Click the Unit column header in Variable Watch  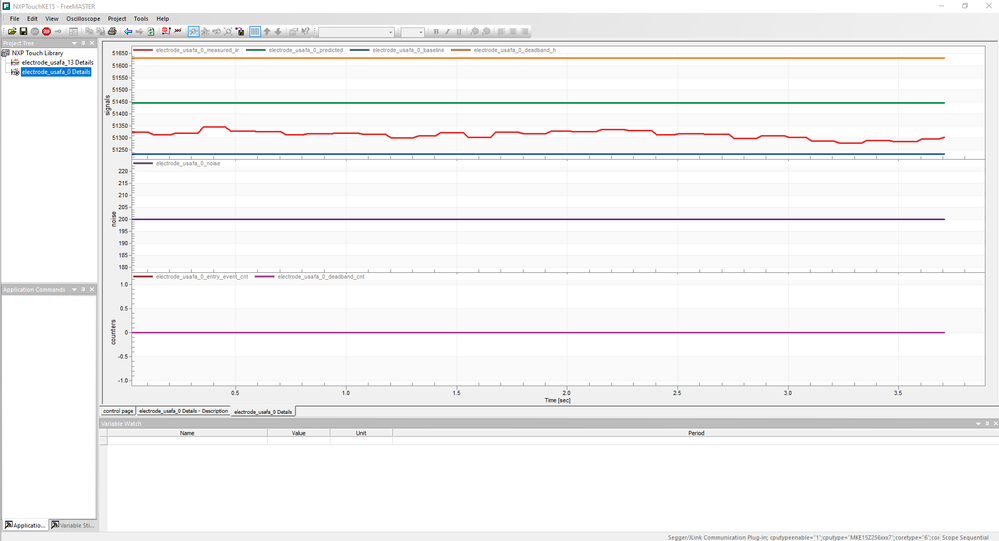(361, 433)
